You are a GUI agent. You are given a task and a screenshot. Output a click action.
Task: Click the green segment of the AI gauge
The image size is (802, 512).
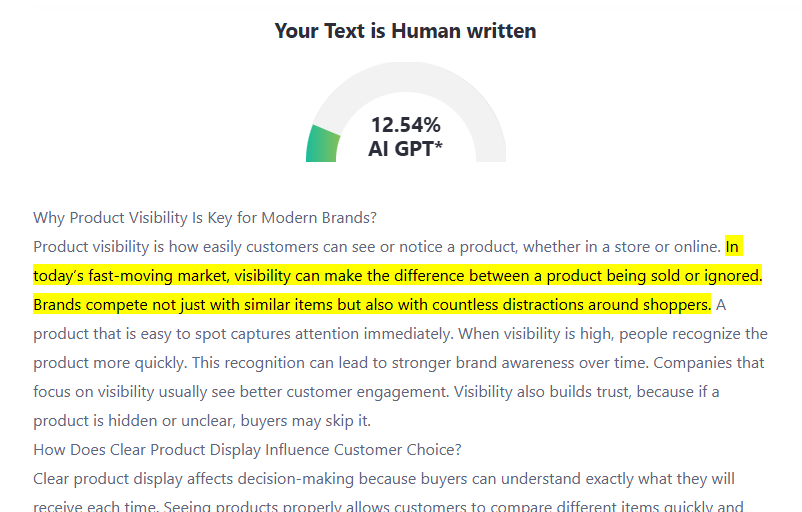click(x=322, y=145)
